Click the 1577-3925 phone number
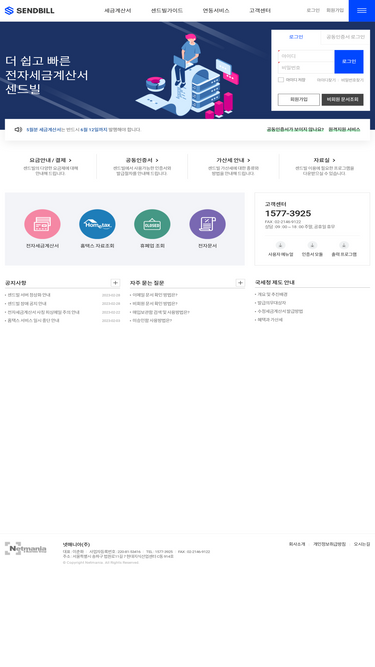Image resolution: width=375 pixels, height=667 pixels. tap(288, 214)
